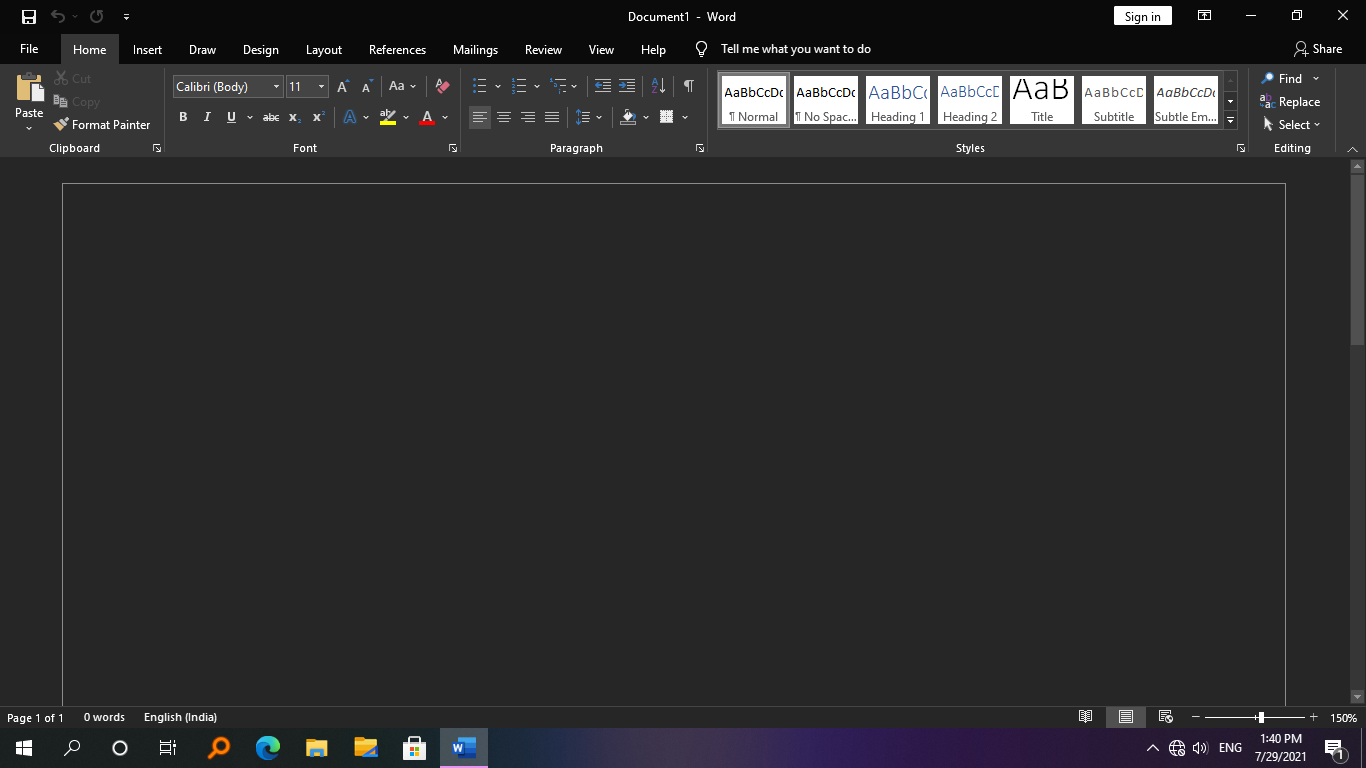Open Change Case dropdown

(x=402, y=87)
